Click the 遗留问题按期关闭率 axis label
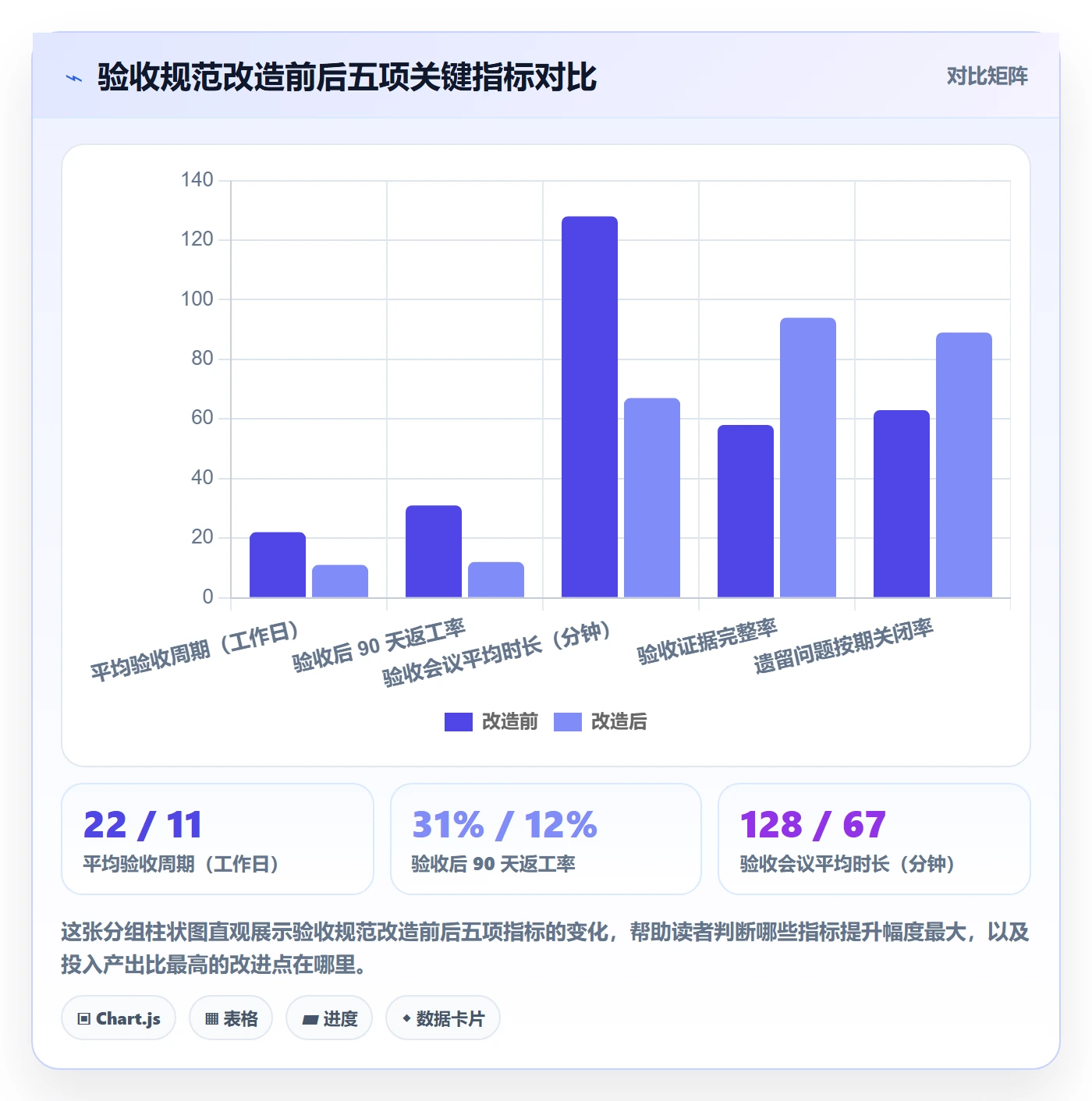The image size is (1092, 1101). pyautogui.click(x=843, y=646)
